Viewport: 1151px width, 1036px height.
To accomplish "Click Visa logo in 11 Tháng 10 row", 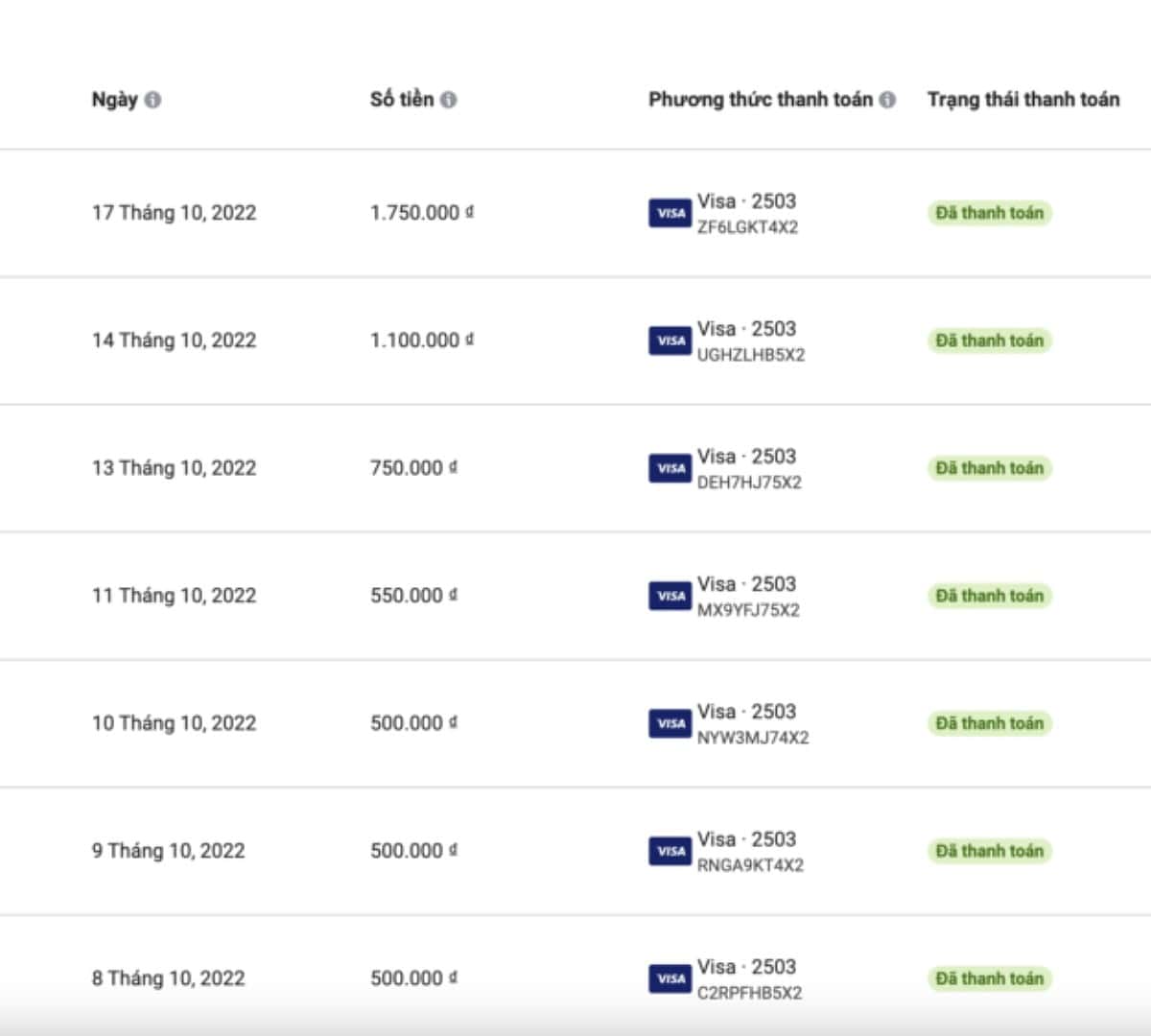I will 669,596.
